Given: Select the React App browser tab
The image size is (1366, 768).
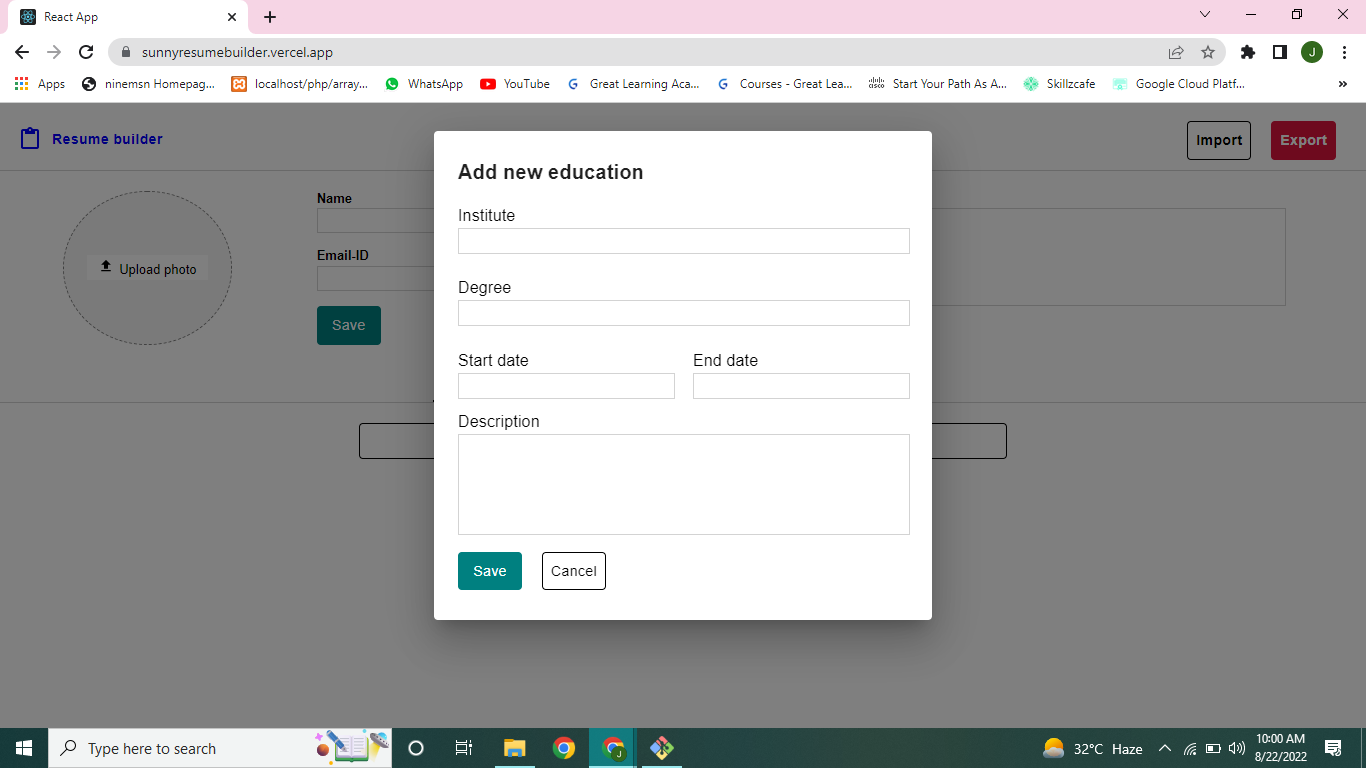Looking at the screenshot, I should [120, 16].
